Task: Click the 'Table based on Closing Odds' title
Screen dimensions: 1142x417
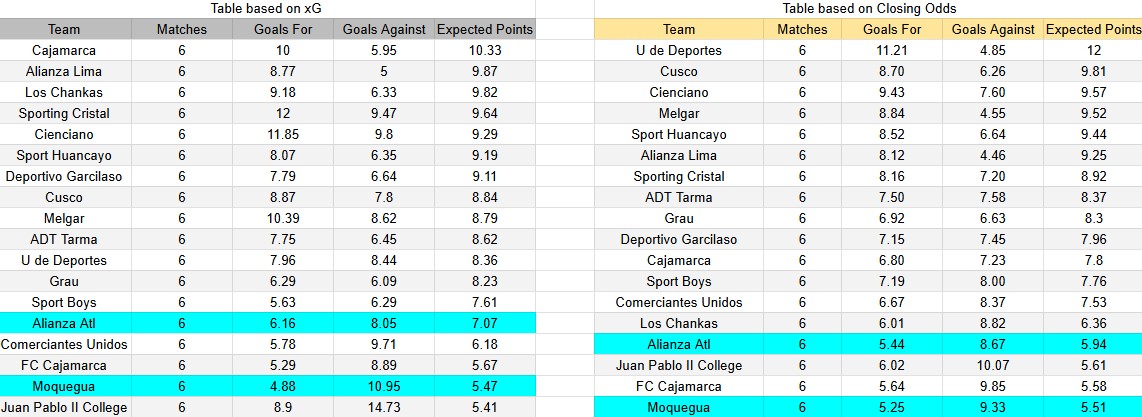Action: coord(868,8)
